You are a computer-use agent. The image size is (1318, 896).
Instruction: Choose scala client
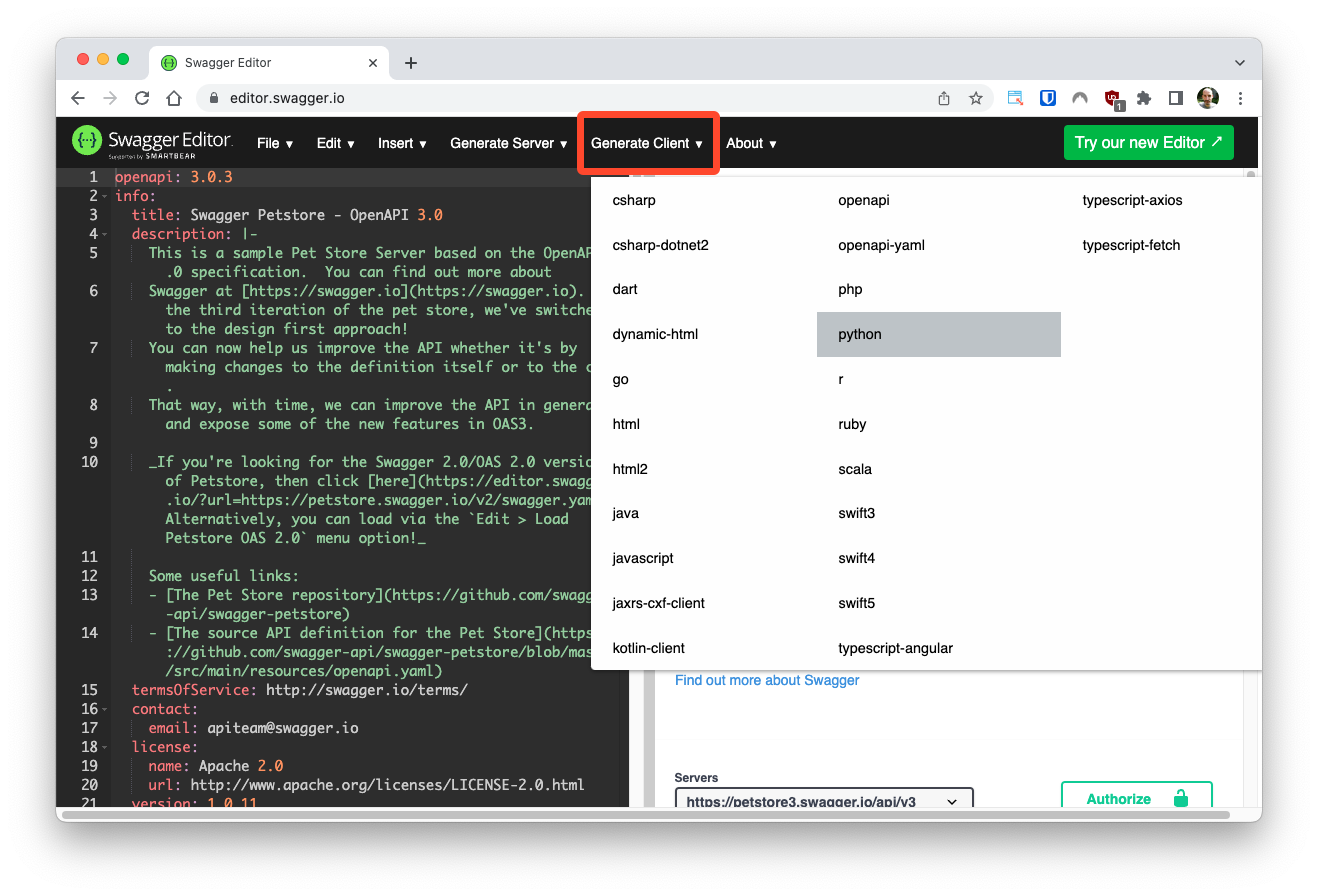click(939, 469)
